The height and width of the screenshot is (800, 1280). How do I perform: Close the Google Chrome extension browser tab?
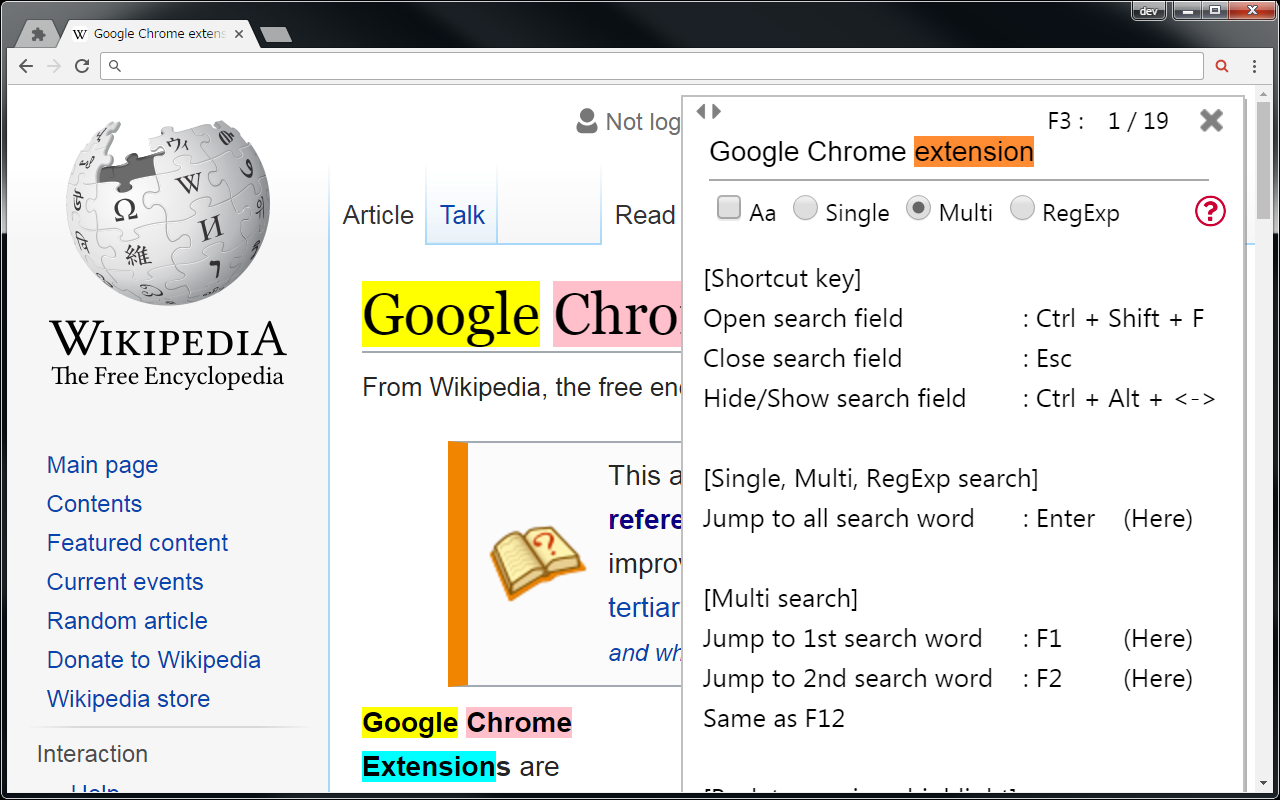coord(239,34)
